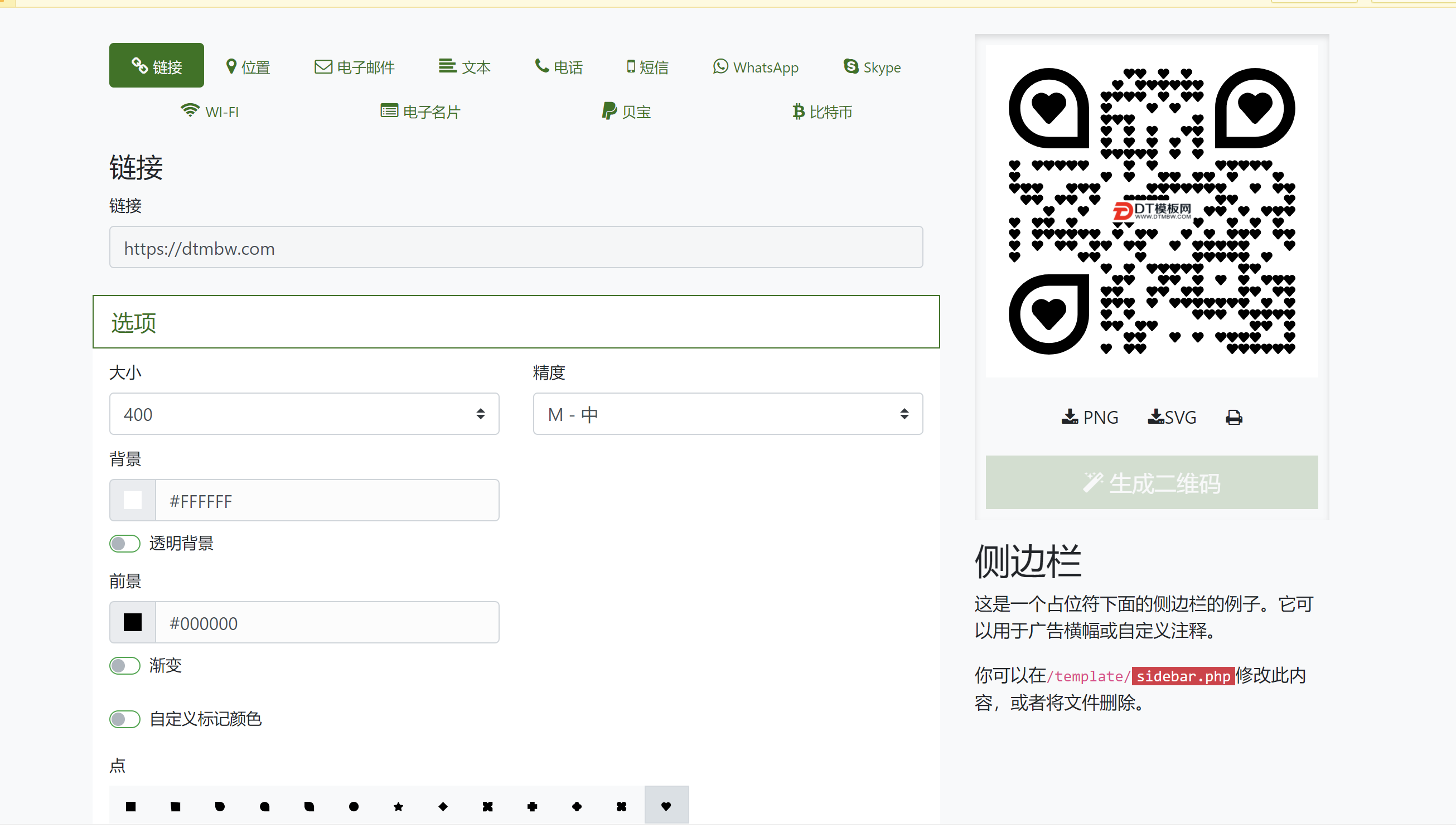Select the square dot shape
This screenshot has width=1456, height=828.
(x=131, y=806)
